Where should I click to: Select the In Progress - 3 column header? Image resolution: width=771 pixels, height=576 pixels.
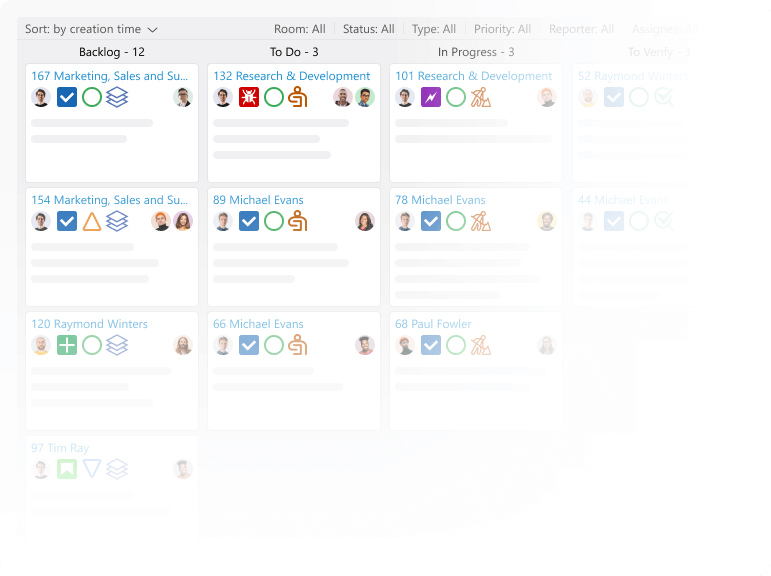click(476, 52)
